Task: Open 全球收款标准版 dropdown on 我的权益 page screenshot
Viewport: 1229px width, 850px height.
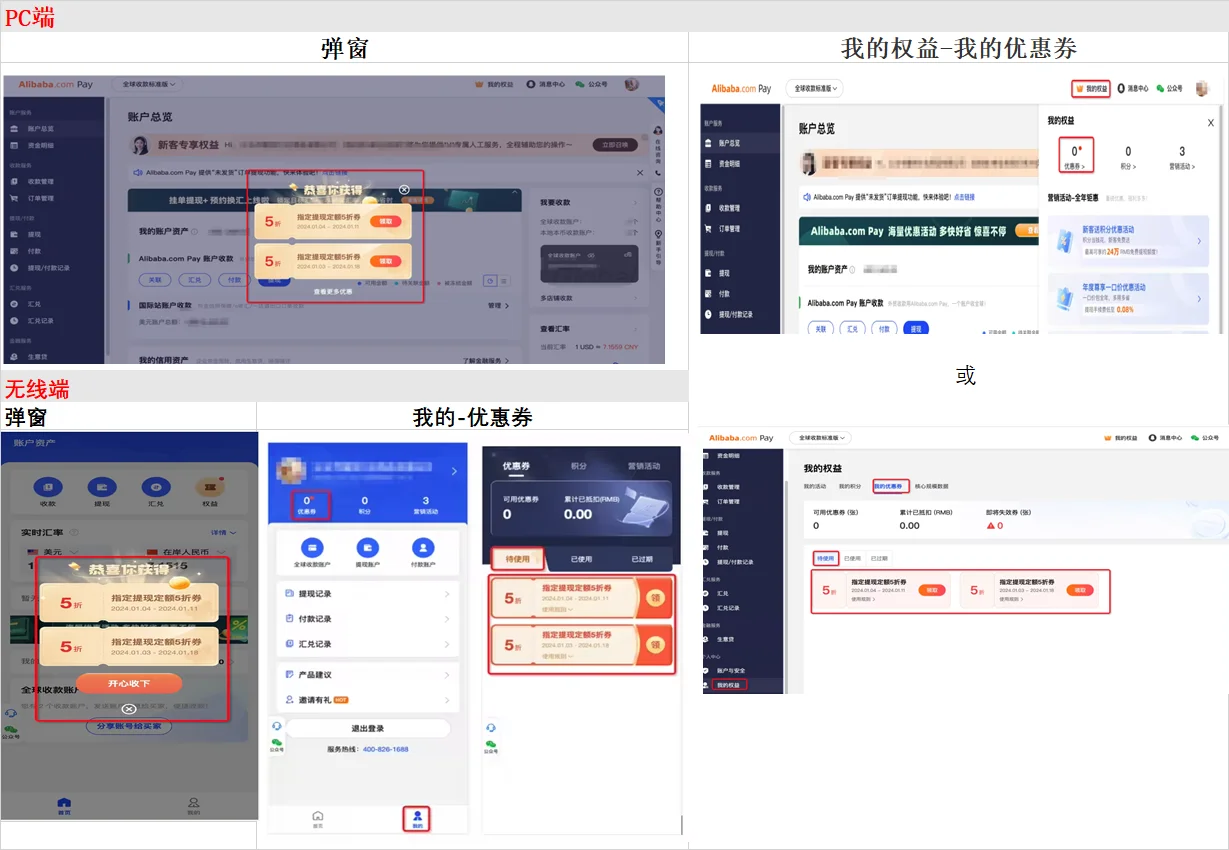Action: 820,438
